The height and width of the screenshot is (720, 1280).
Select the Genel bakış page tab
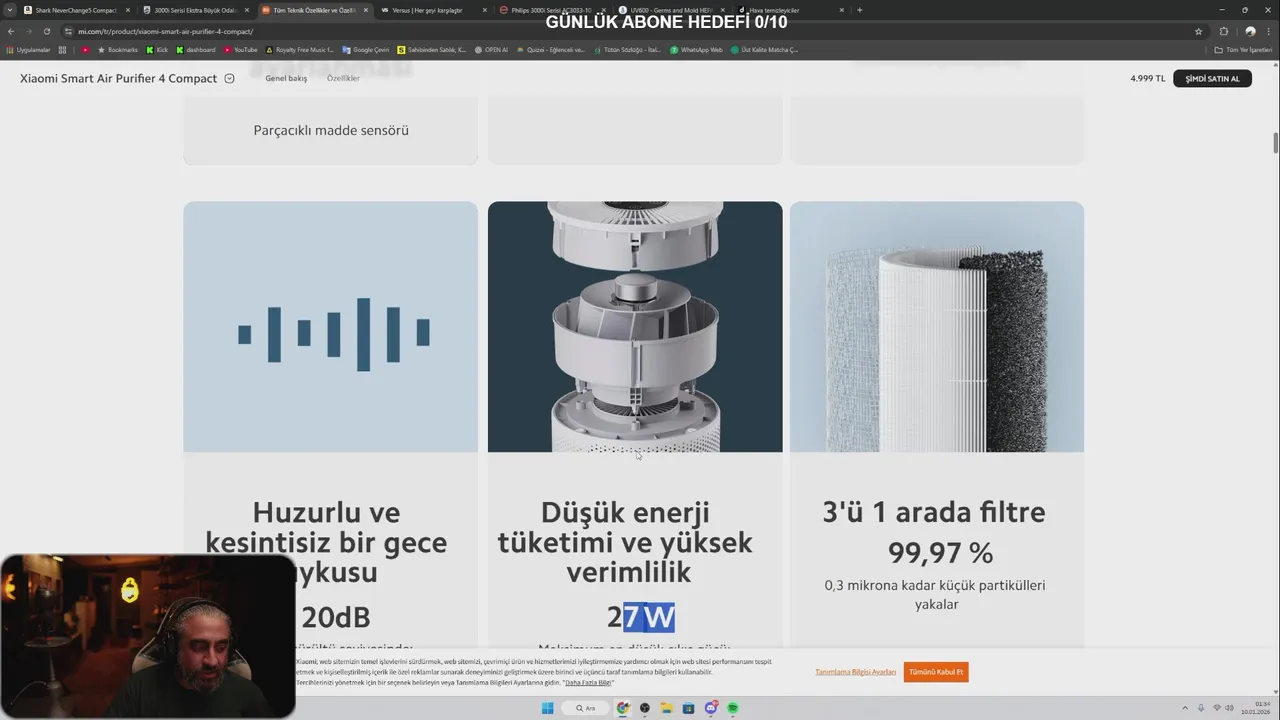pyautogui.click(x=286, y=78)
